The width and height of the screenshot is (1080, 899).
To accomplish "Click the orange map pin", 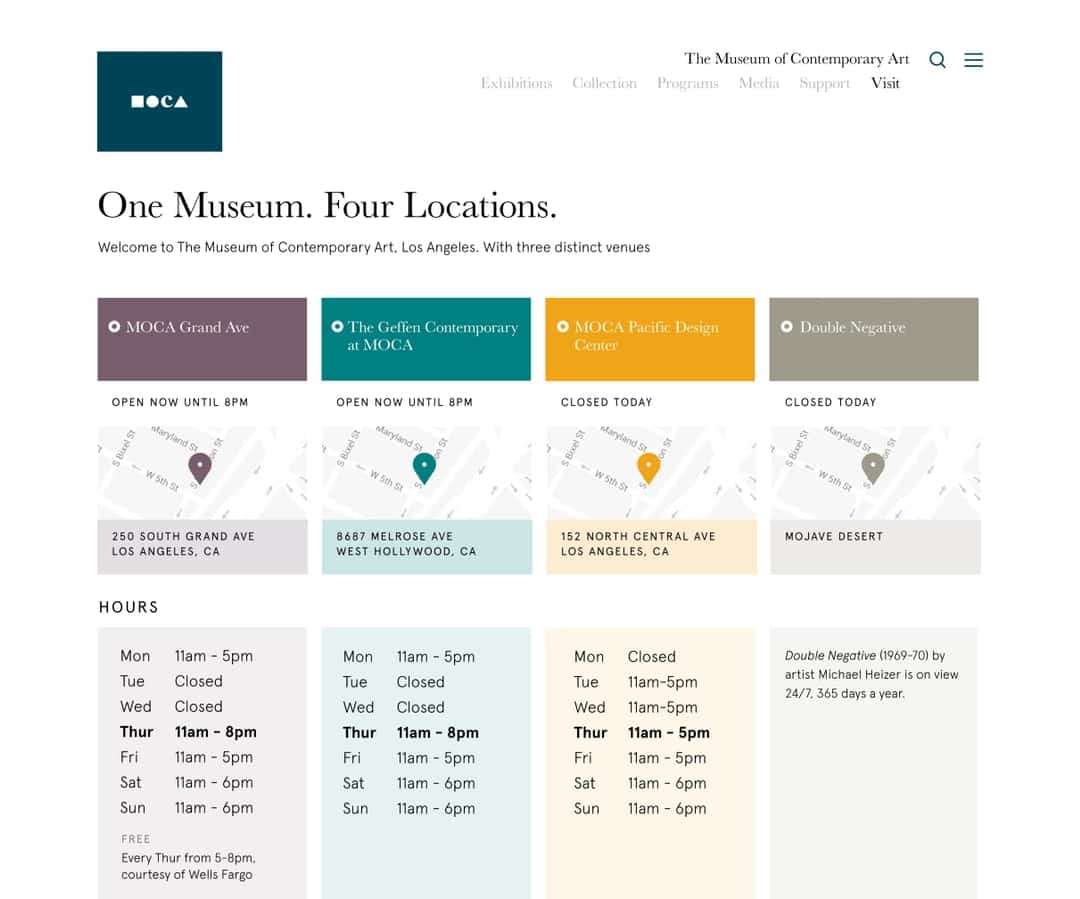I will 648,467.
